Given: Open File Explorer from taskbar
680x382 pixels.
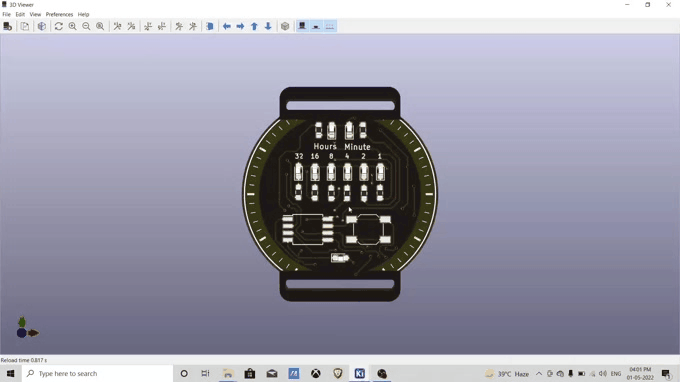Looking at the screenshot, I should pyautogui.click(x=228, y=373).
